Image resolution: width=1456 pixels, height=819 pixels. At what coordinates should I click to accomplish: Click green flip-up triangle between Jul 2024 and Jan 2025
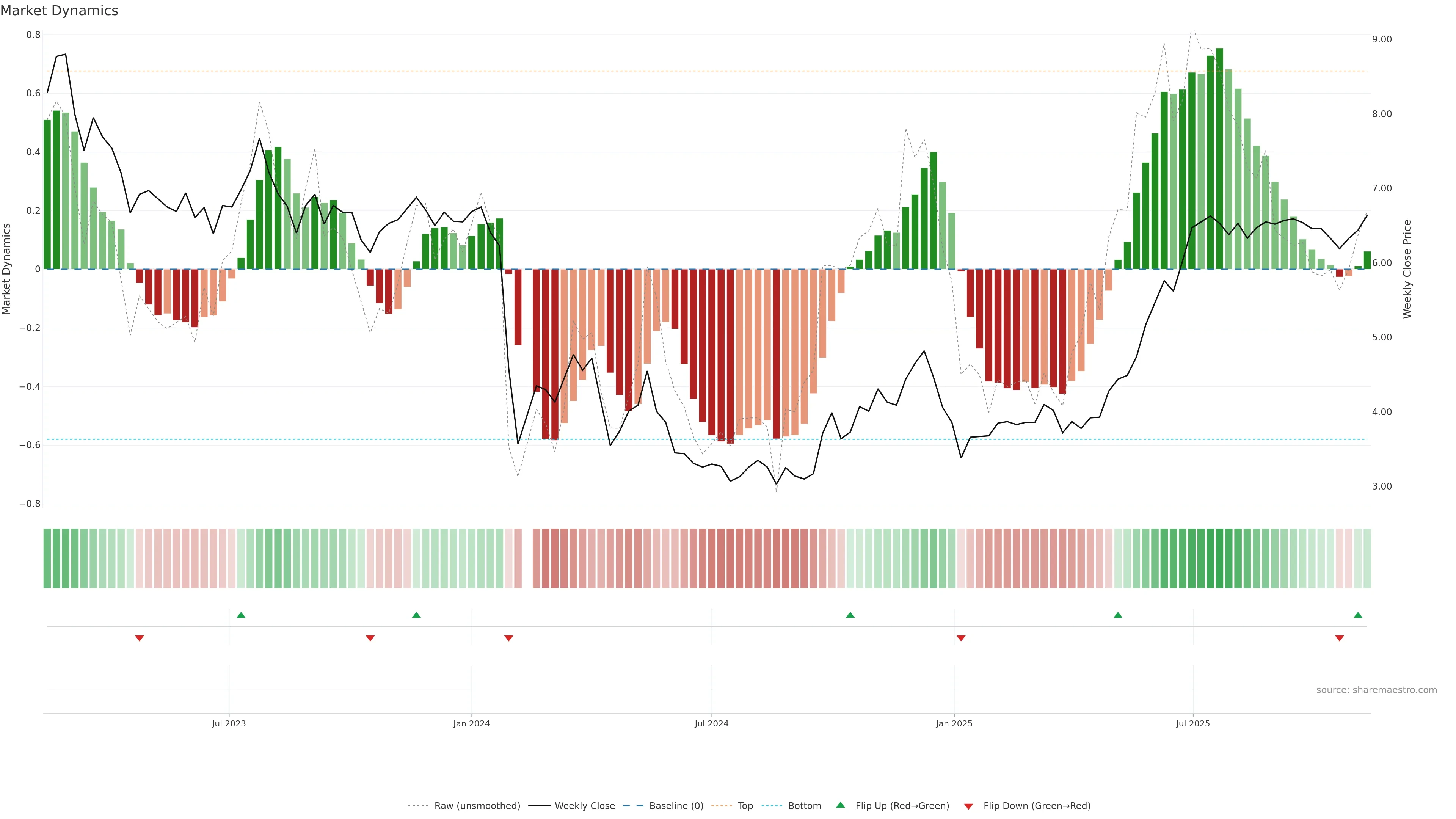[x=850, y=615]
